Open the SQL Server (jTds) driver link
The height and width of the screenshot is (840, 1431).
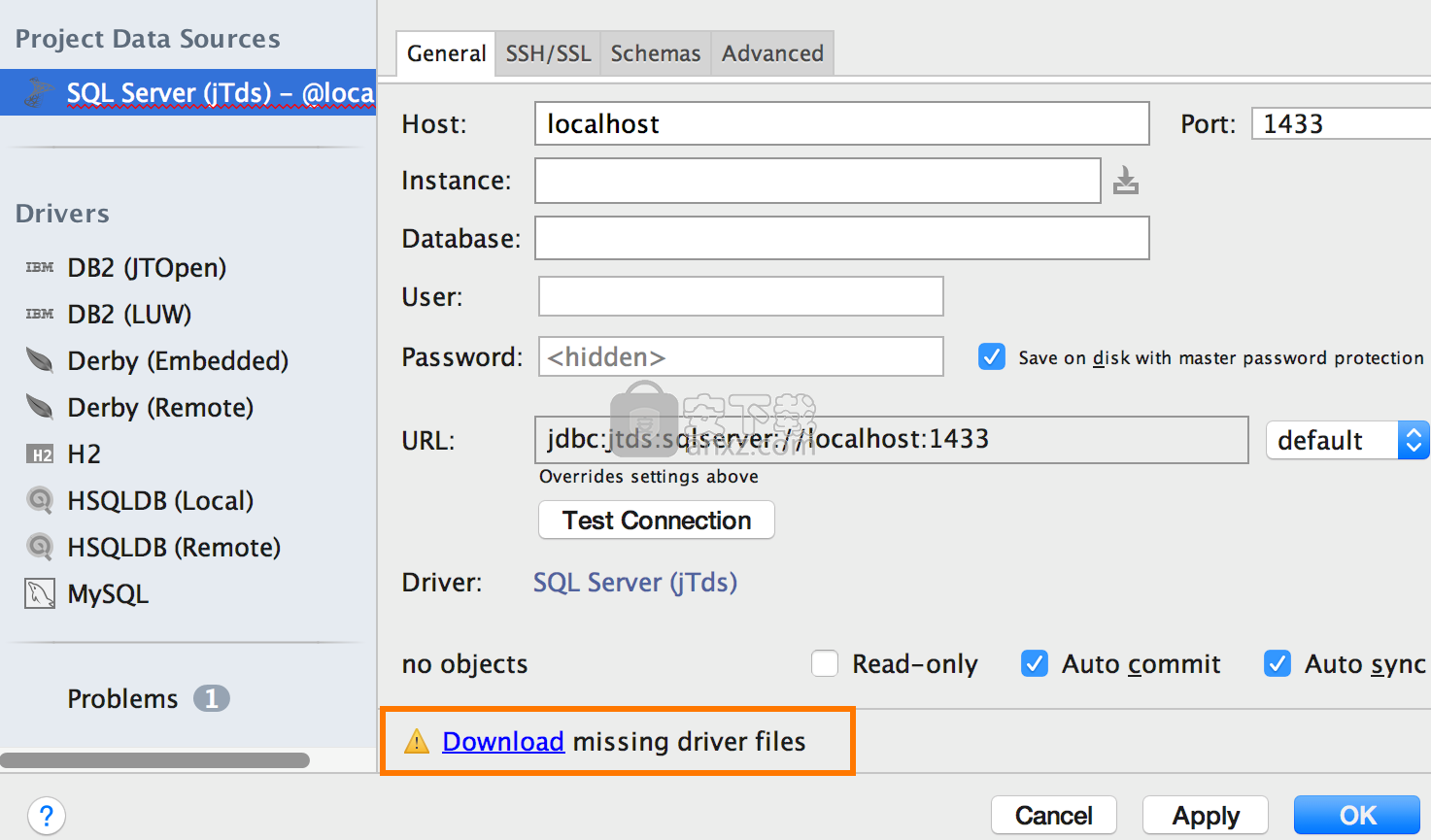click(635, 582)
